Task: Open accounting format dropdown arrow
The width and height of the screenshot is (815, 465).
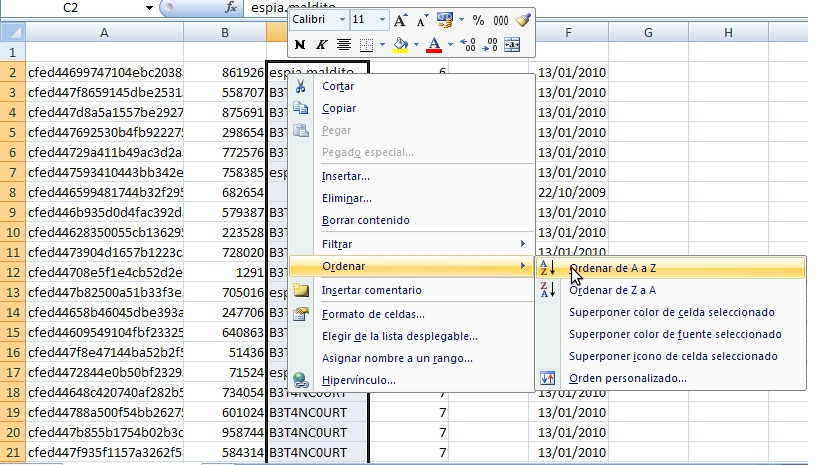Action: pyautogui.click(x=461, y=20)
